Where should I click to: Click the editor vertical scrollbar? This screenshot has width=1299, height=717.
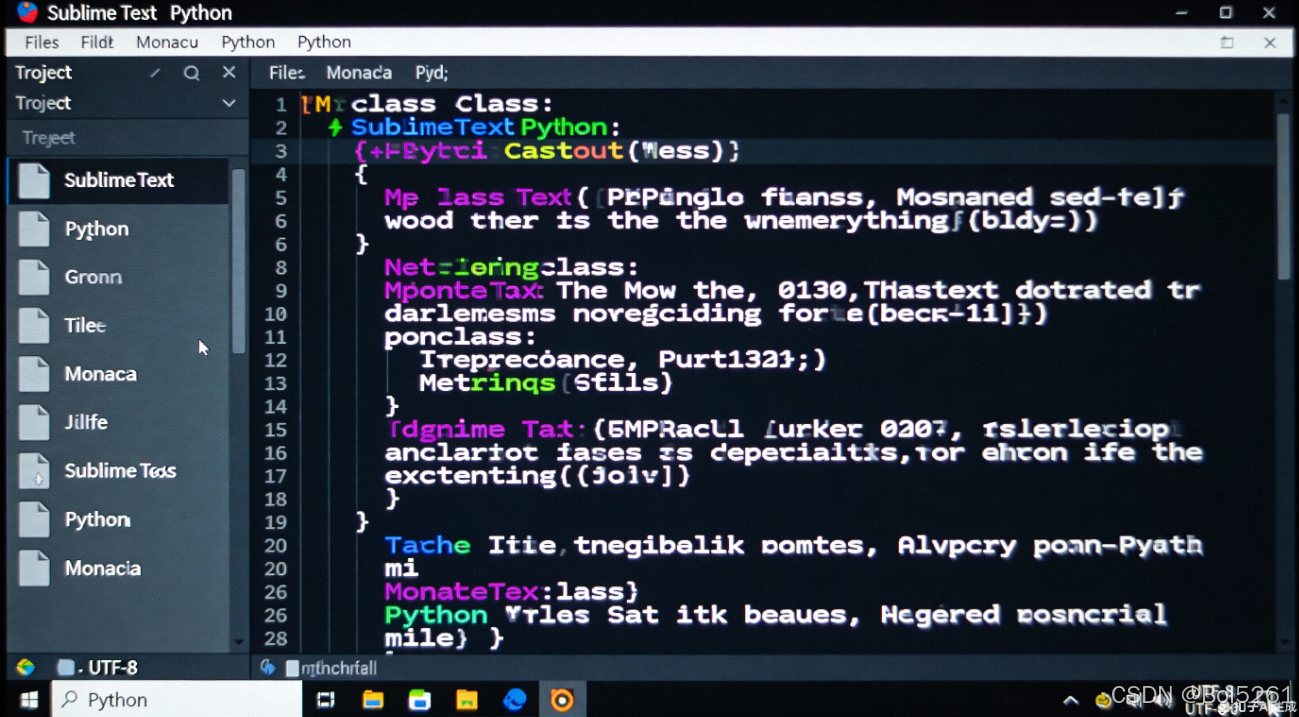tap(1284, 195)
